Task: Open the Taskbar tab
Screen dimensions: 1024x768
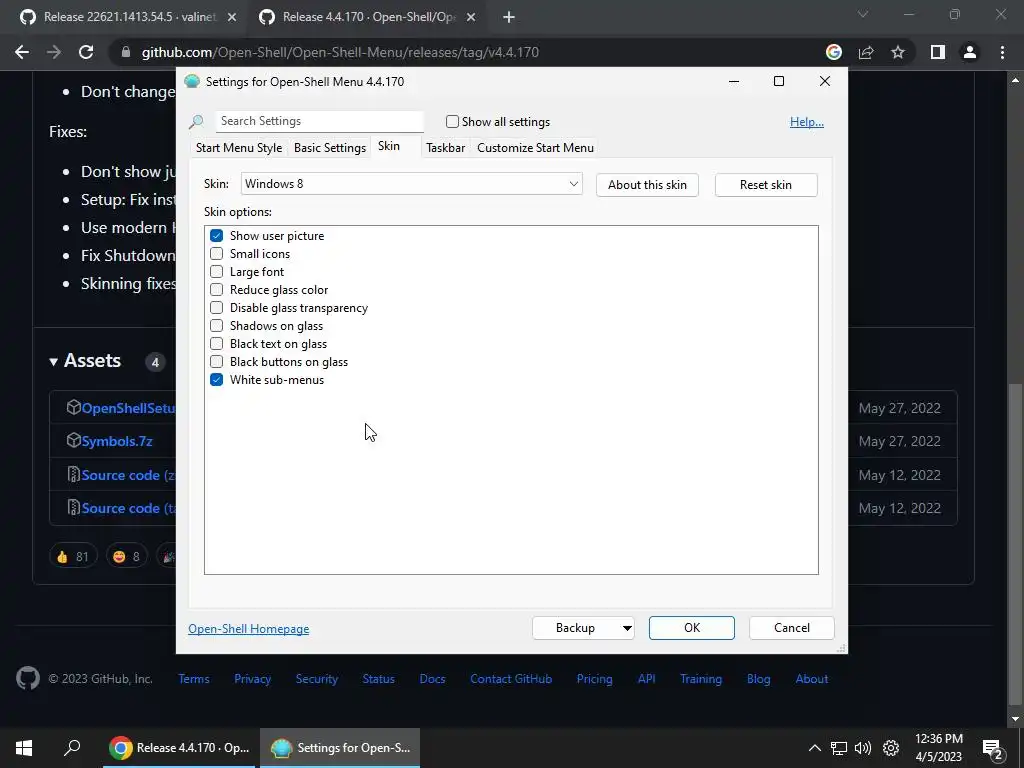Action: point(445,148)
